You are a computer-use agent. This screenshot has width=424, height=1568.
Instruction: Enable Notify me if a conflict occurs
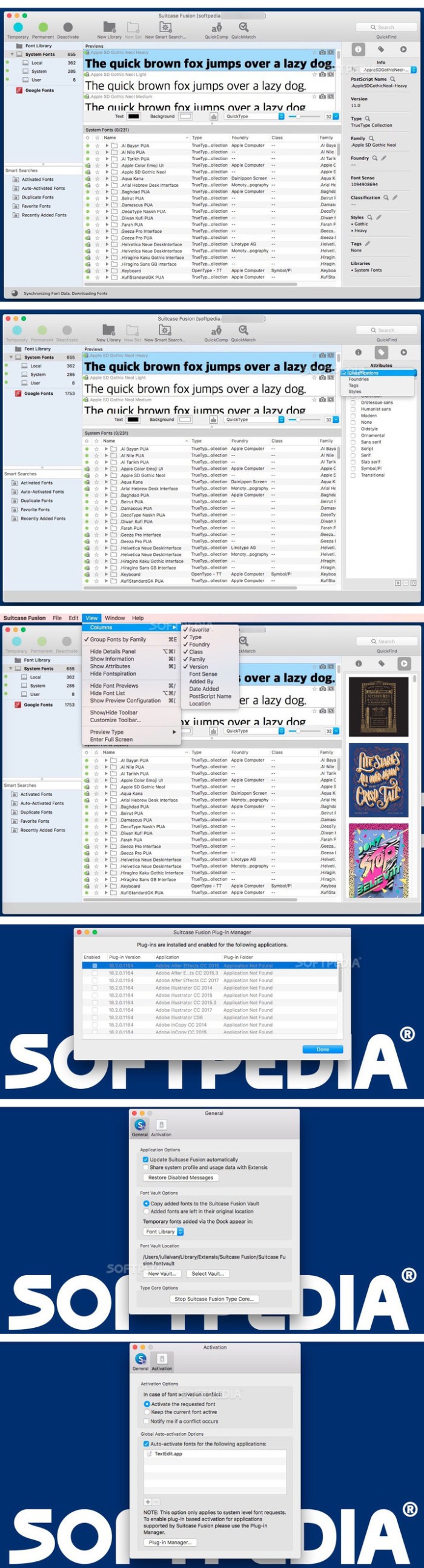tap(147, 1421)
